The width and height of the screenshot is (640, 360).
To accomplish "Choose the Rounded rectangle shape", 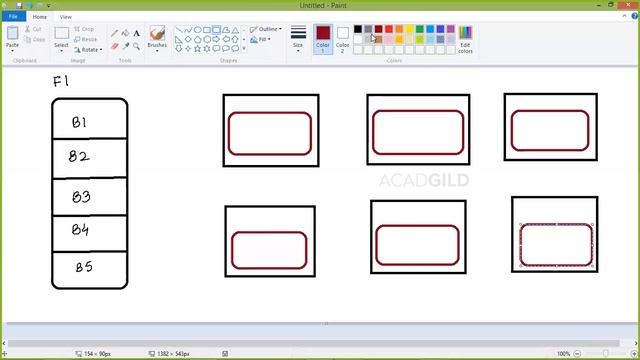I will (216, 30).
